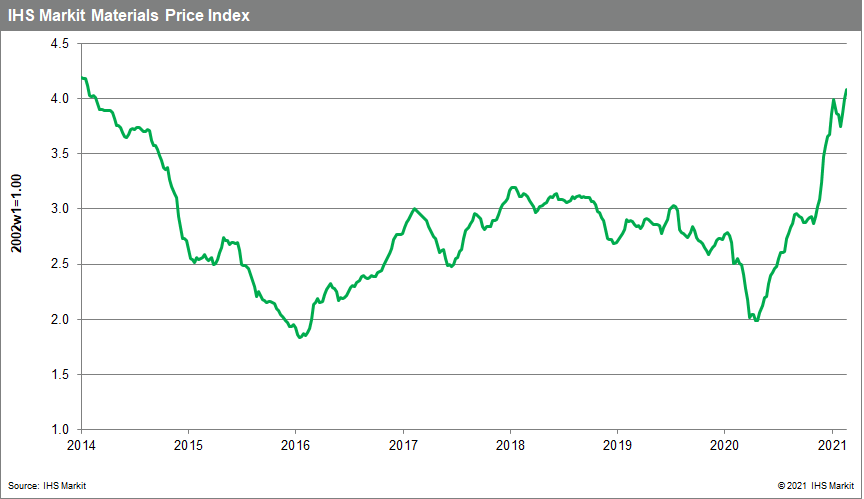This screenshot has height=499, width=864.
Task: Click the 1.5 y-axis tick label
Action: click(58, 374)
